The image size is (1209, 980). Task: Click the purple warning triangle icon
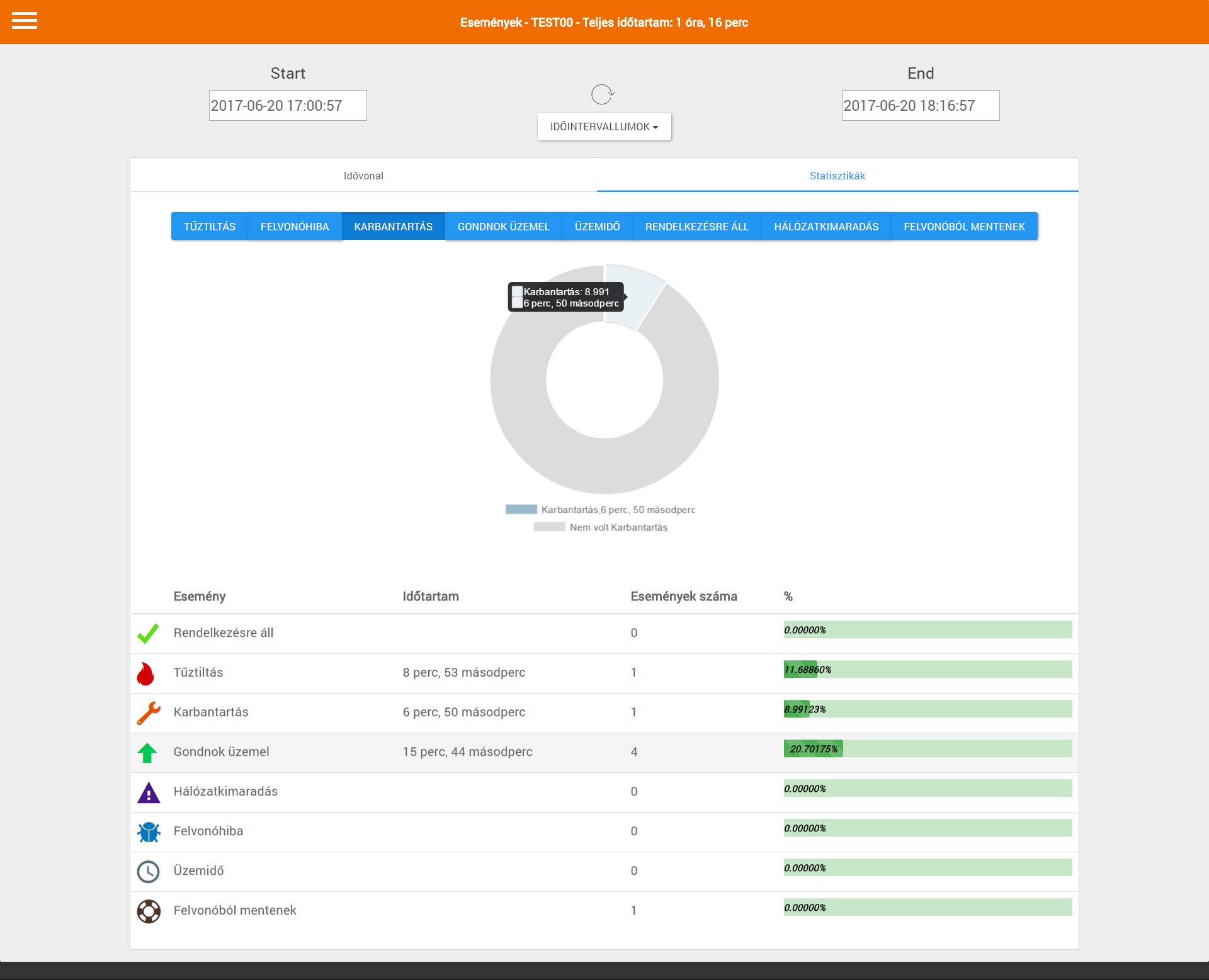click(x=149, y=792)
